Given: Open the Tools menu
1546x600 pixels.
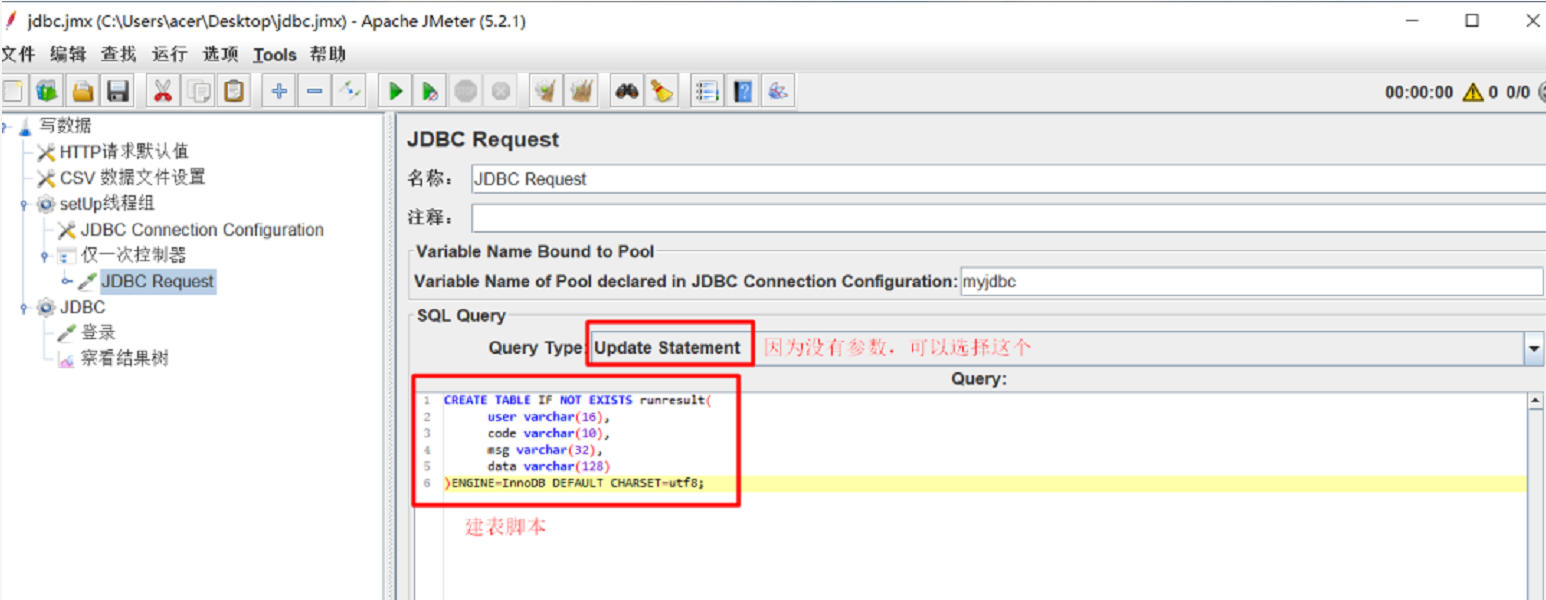Looking at the screenshot, I should [275, 55].
